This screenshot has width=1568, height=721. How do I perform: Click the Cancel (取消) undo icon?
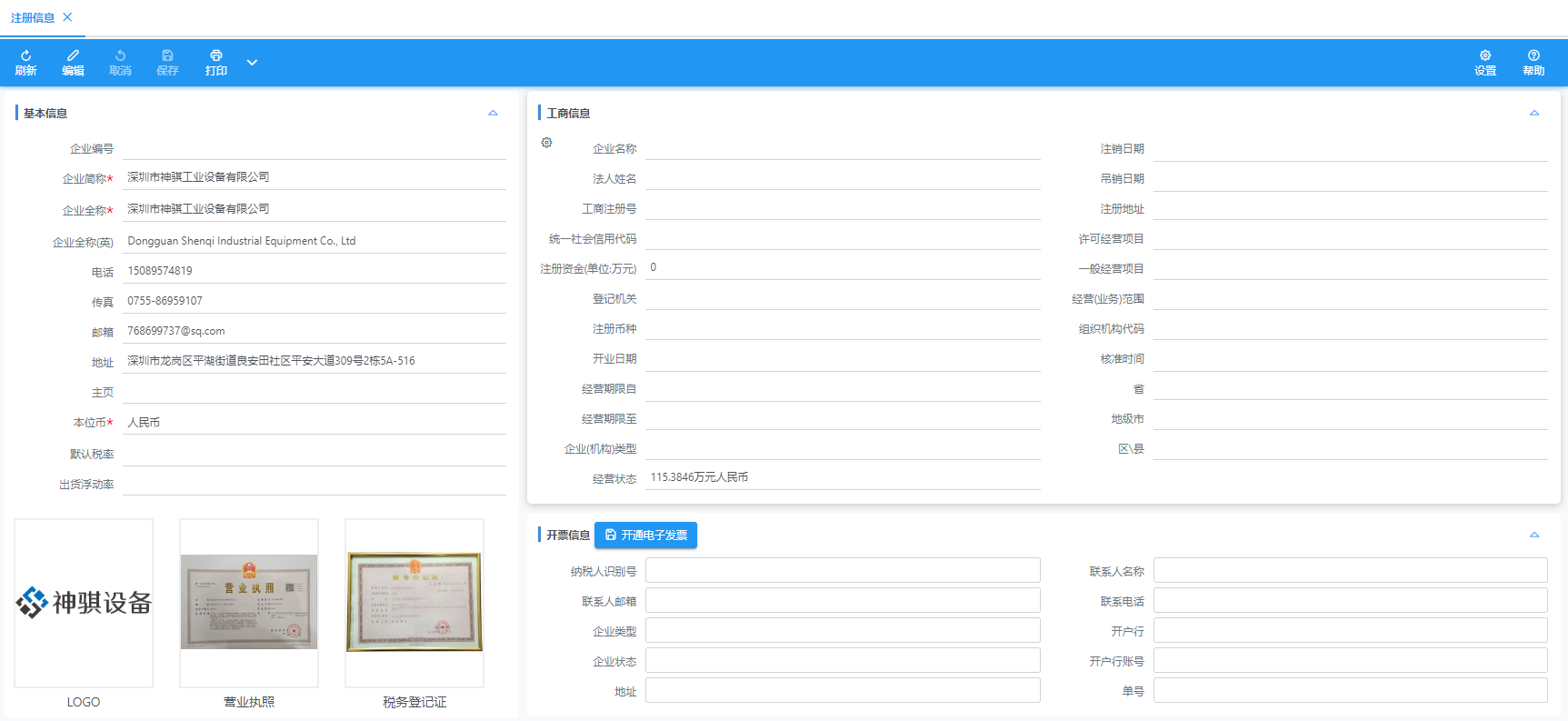120,56
